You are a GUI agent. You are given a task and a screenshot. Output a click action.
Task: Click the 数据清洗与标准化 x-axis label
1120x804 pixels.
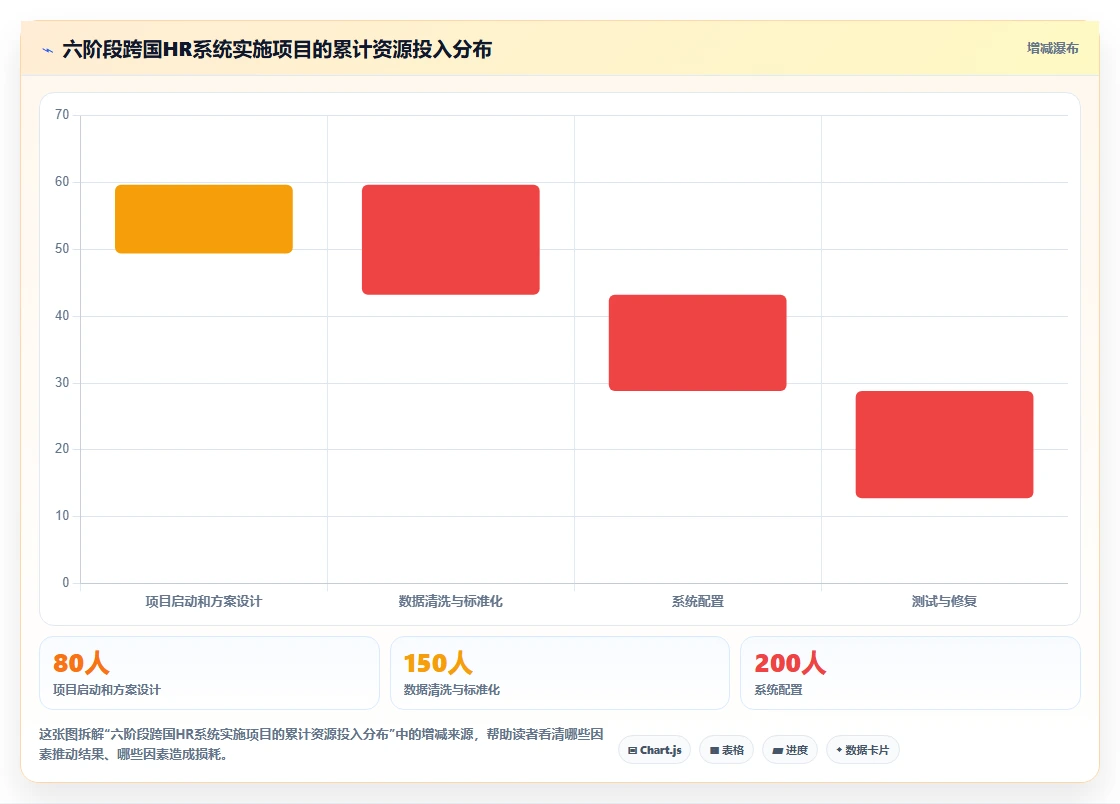451,601
